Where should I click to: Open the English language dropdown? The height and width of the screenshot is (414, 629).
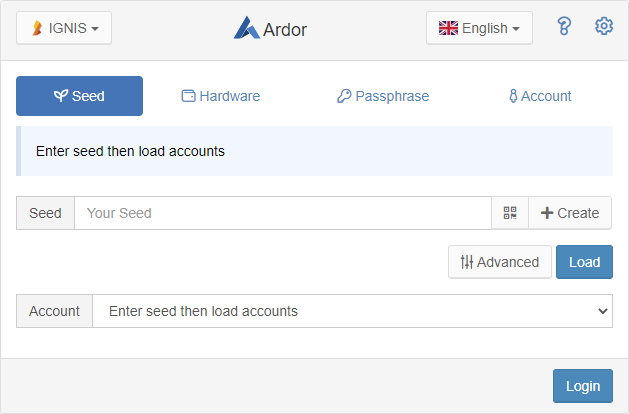click(x=479, y=28)
